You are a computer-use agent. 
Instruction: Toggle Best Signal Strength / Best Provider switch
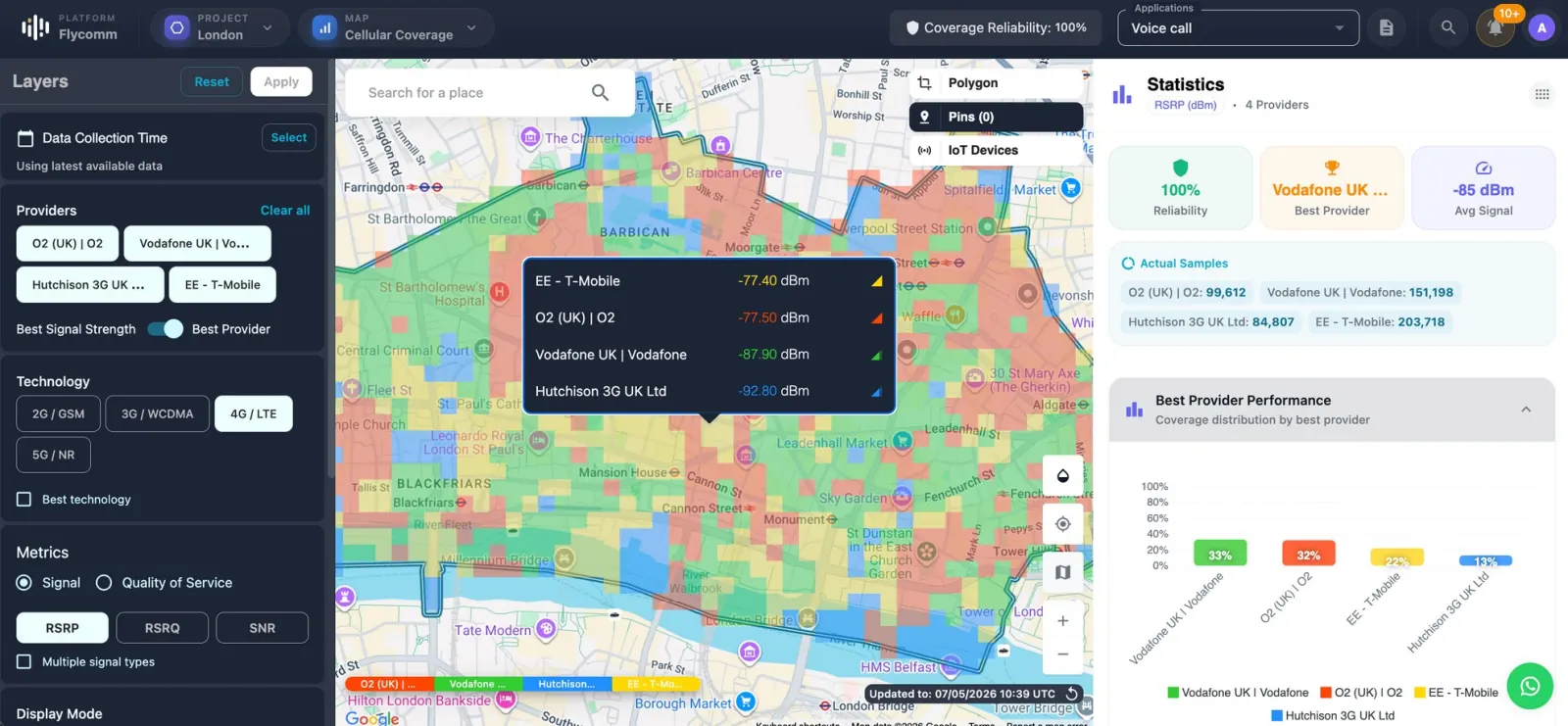(165, 329)
